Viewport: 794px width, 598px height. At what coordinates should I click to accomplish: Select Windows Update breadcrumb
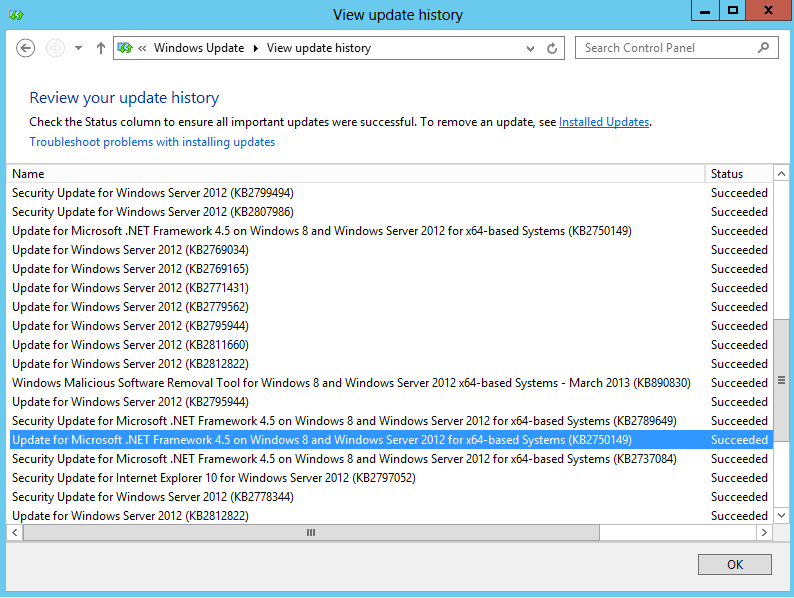pyautogui.click(x=199, y=48)
